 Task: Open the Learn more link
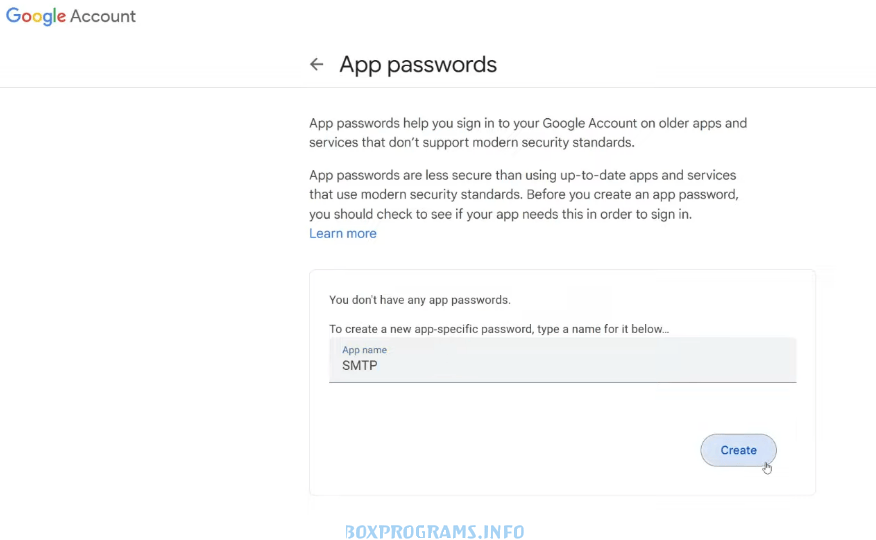(343, 233)
